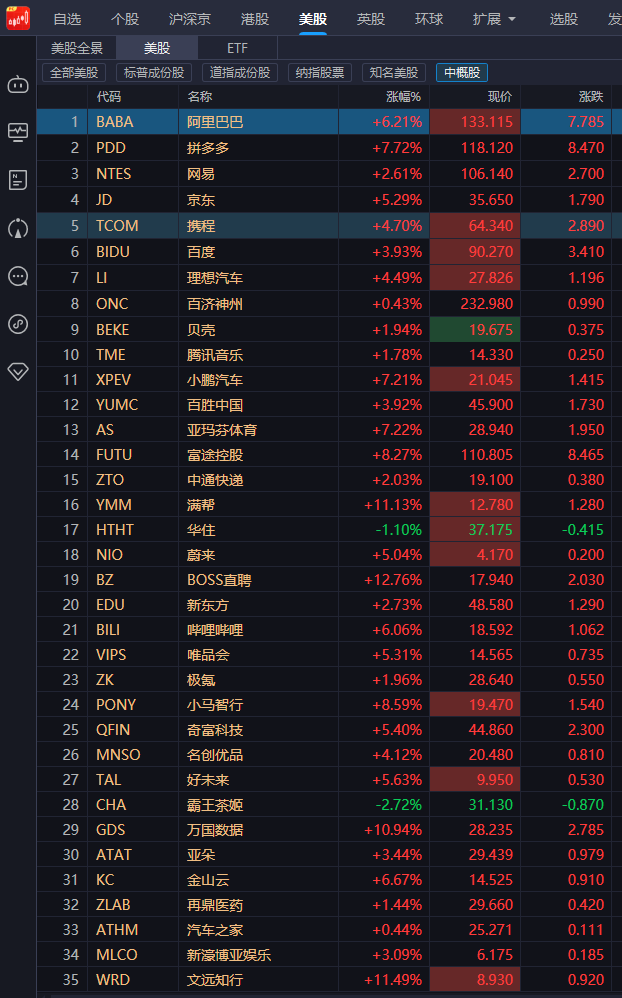Expand the 扩展 dropdown menu
The height and width of the screenshot is (998, 622).
coord(494,19)
